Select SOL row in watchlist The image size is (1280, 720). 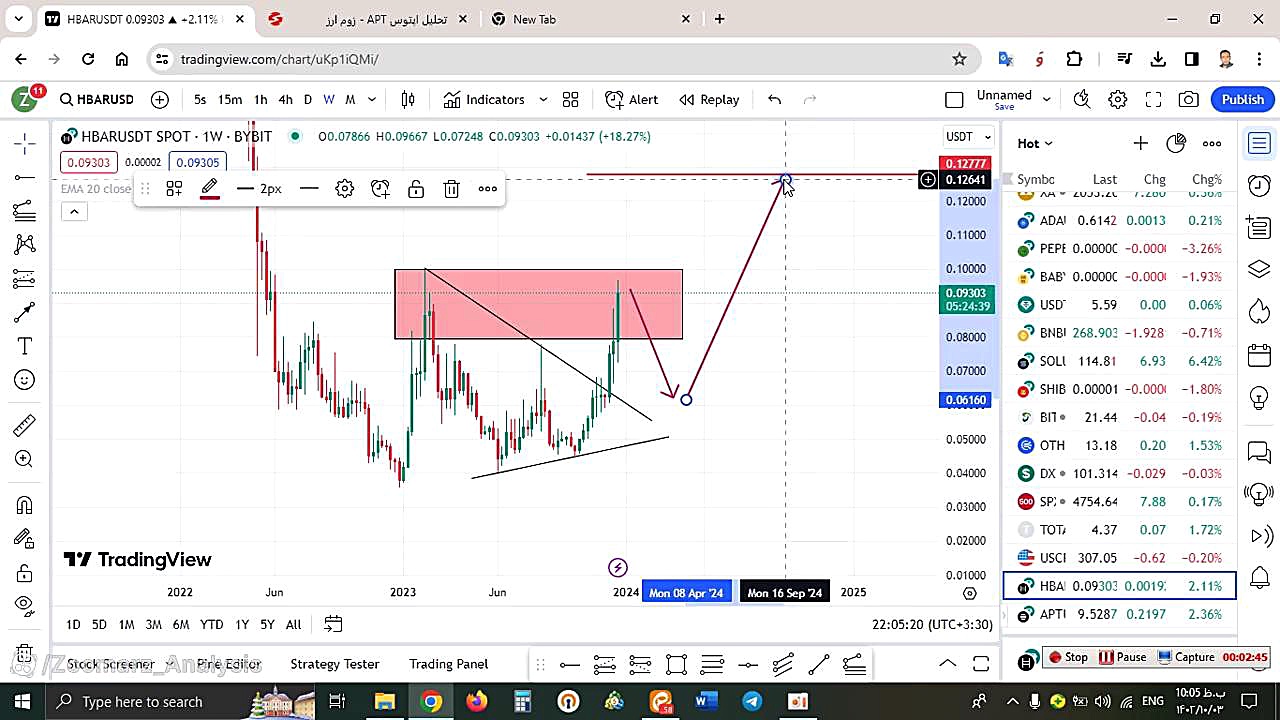1119,361
